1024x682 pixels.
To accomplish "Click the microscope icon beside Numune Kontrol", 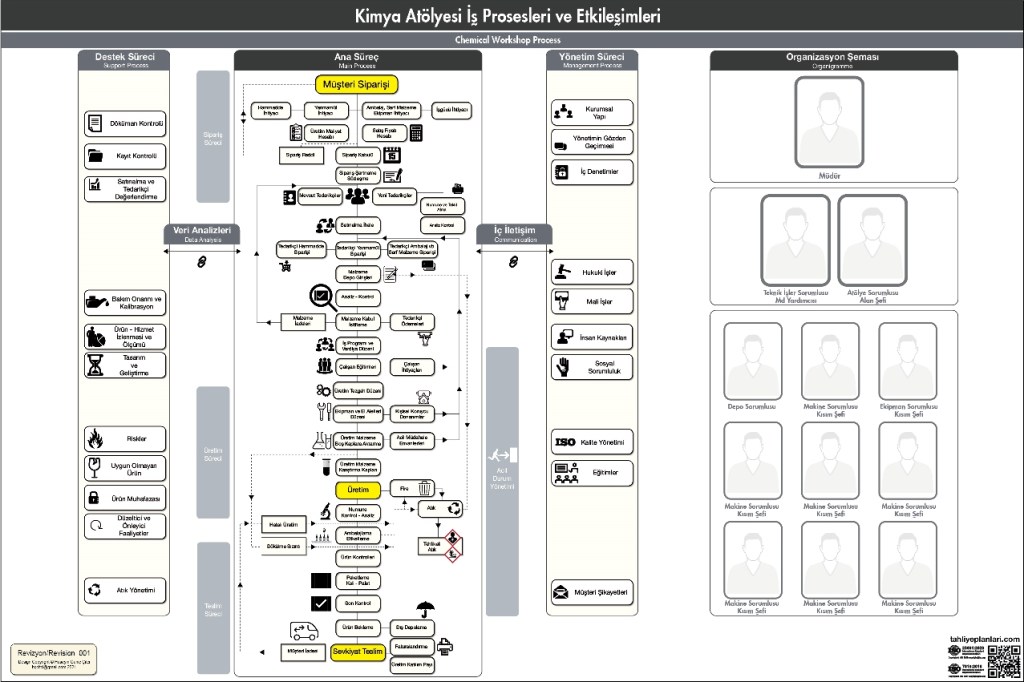I will (325, 511).
